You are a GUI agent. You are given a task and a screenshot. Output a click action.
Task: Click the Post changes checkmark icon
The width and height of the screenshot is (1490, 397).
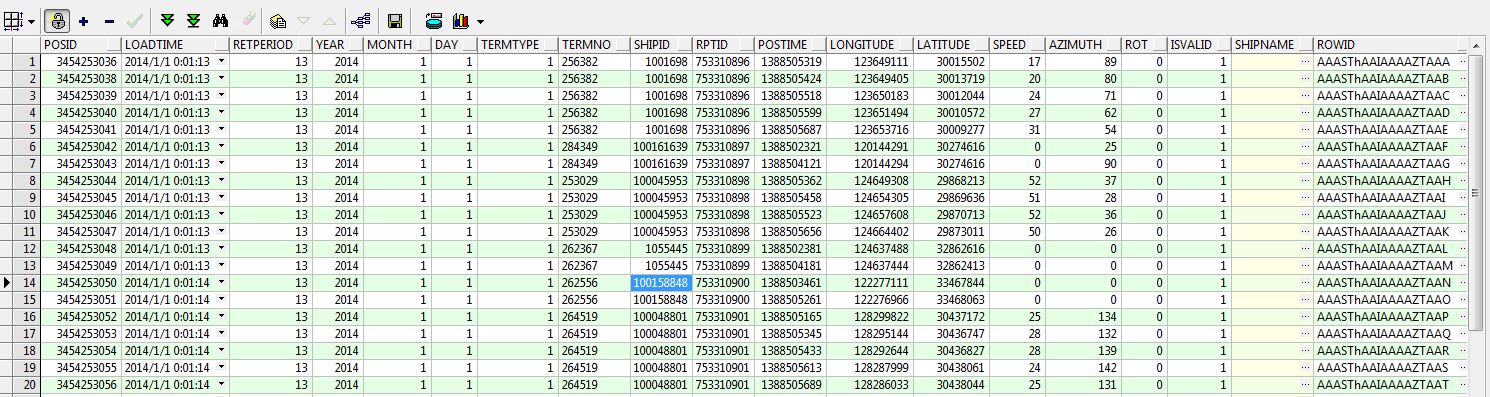[x=134, y=20]
